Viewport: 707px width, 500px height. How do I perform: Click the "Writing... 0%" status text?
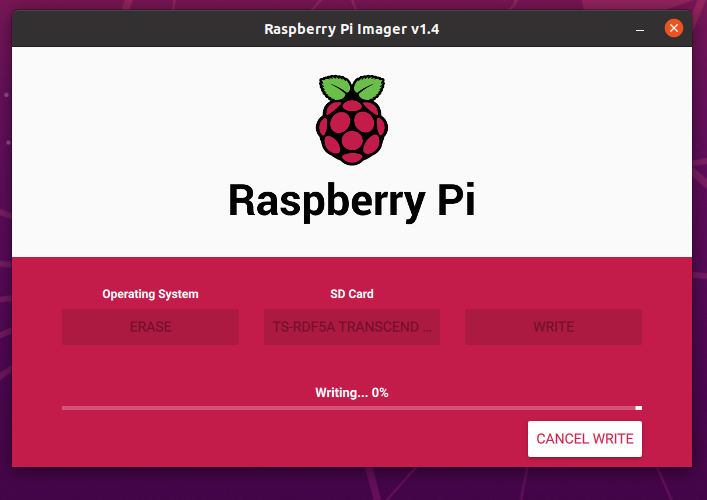point(352,393)
